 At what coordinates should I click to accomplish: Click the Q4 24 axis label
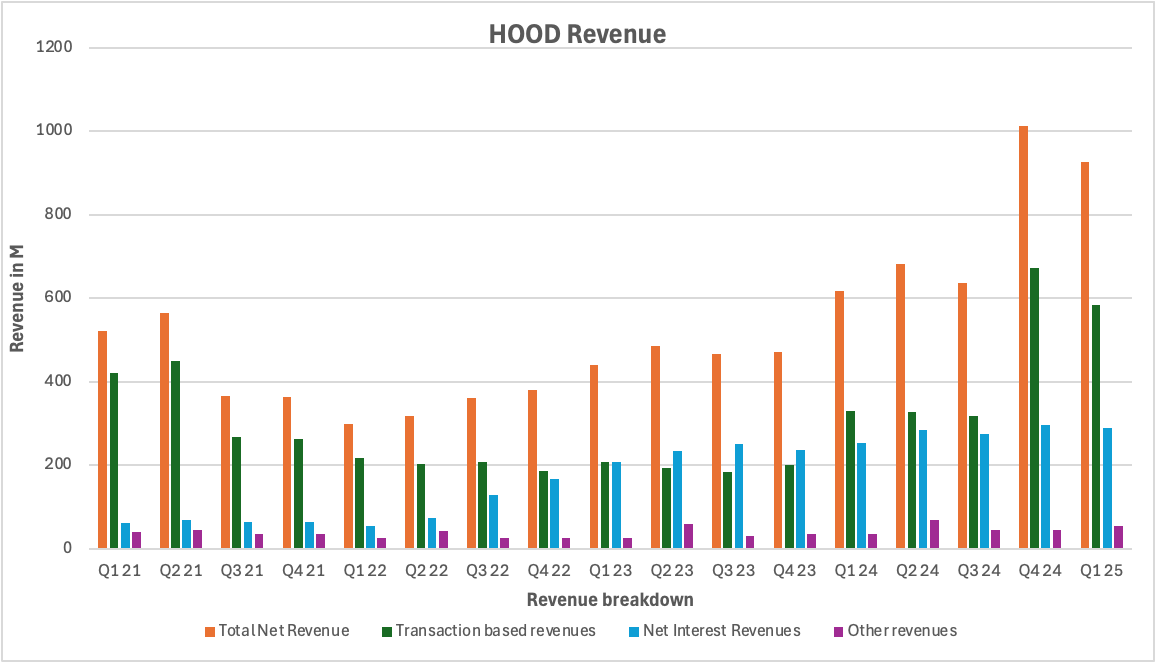1040,571
